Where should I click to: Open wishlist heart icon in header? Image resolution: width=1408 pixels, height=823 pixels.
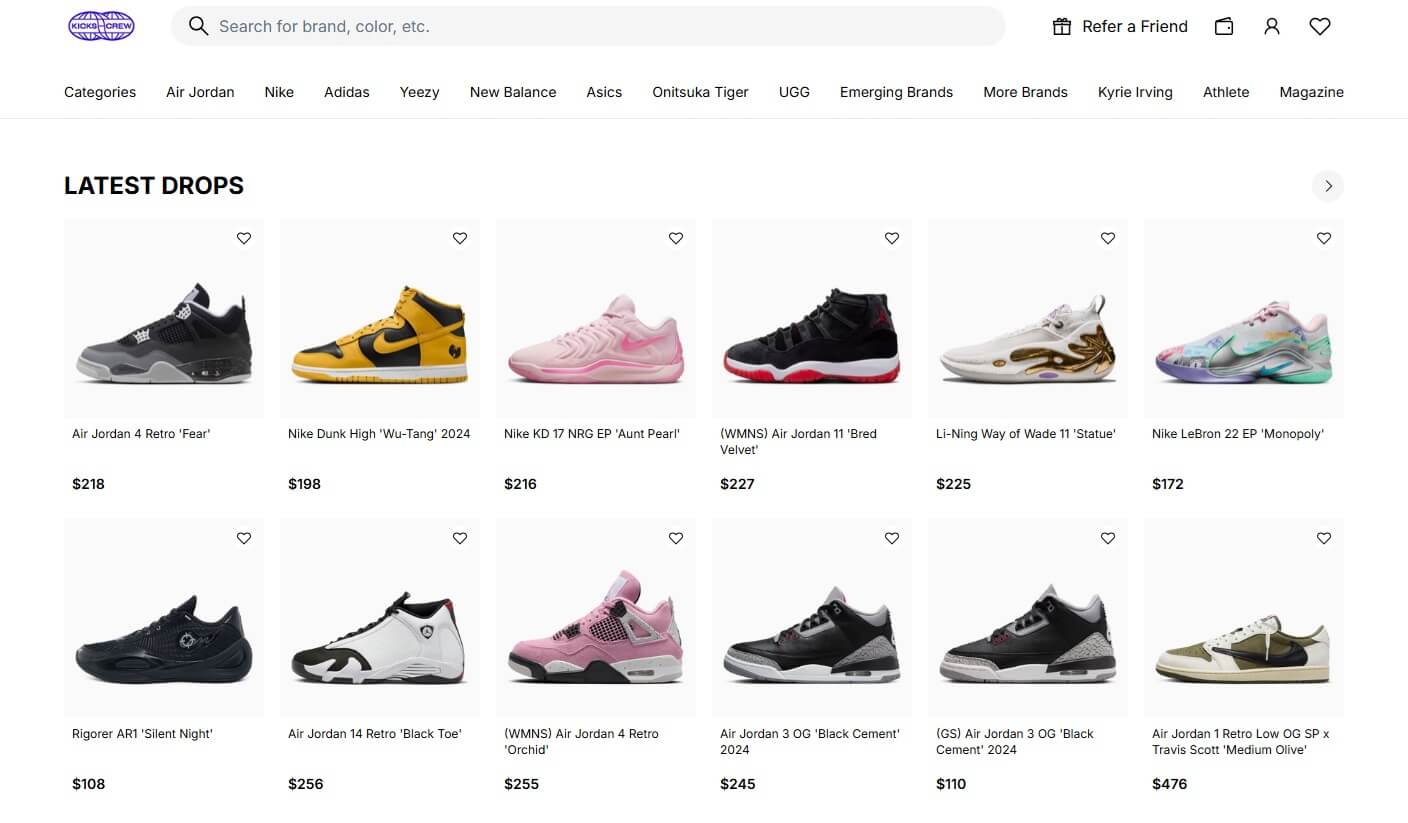coord(1320,27)
